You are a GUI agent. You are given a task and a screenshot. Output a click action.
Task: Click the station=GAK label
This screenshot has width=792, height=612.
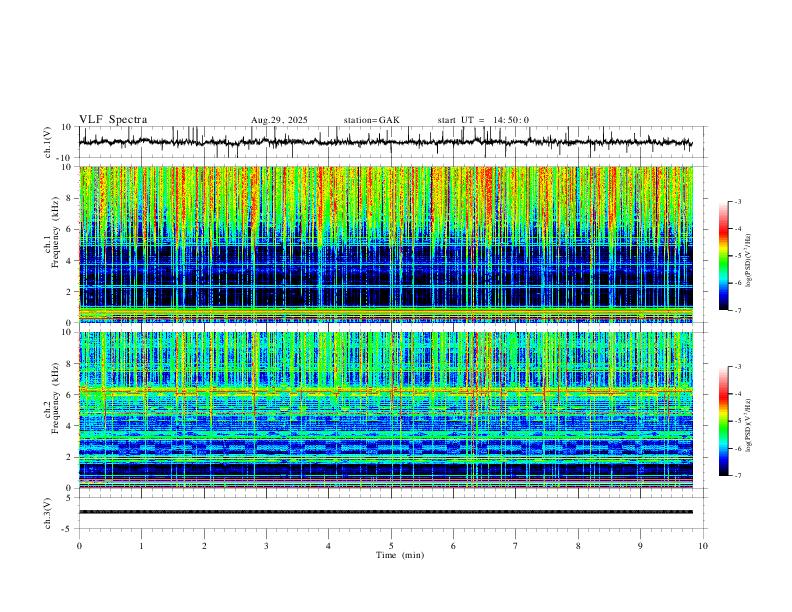tap(371, 120)
